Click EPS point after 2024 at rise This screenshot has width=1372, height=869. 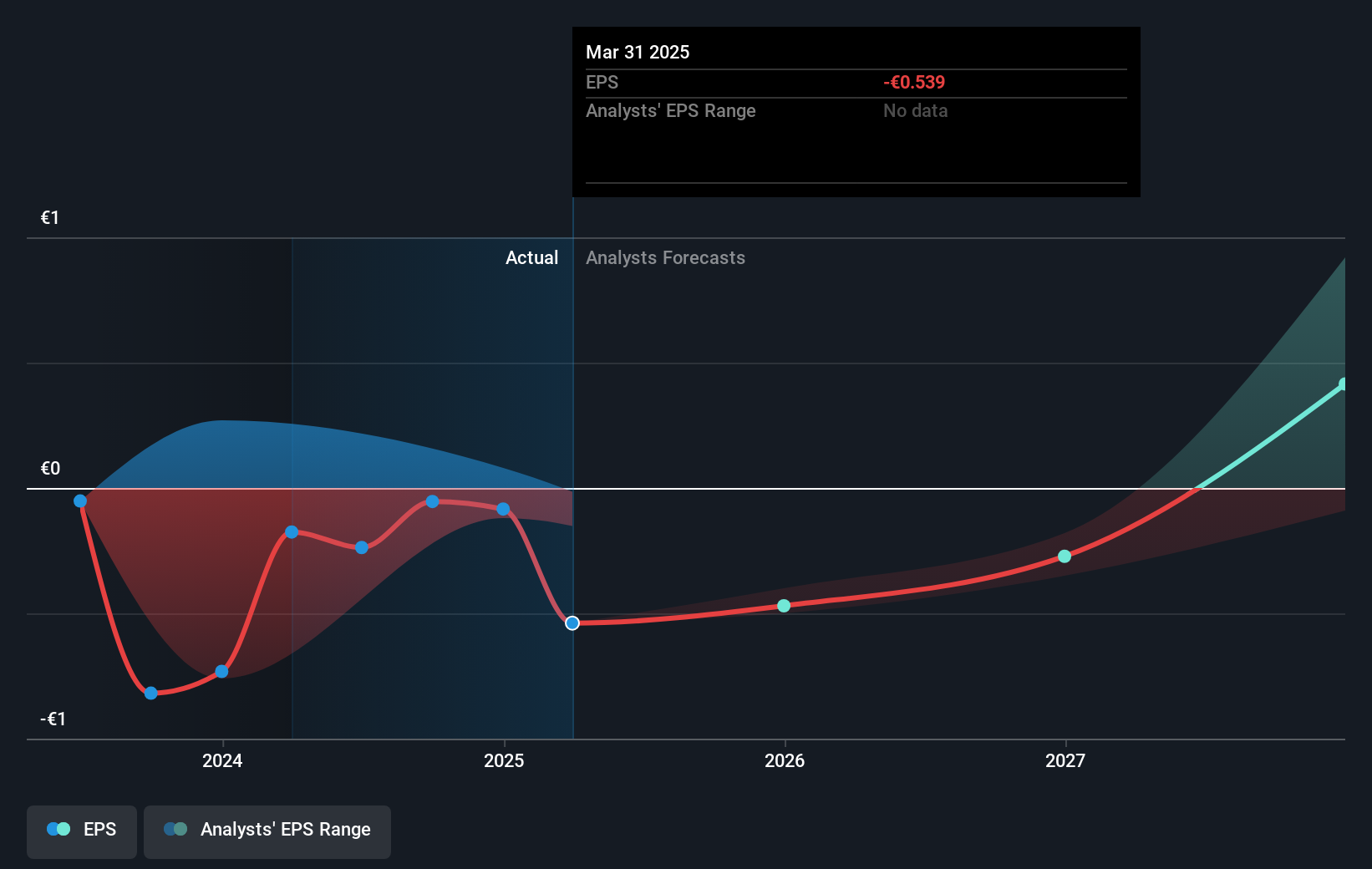click(292, 532)
